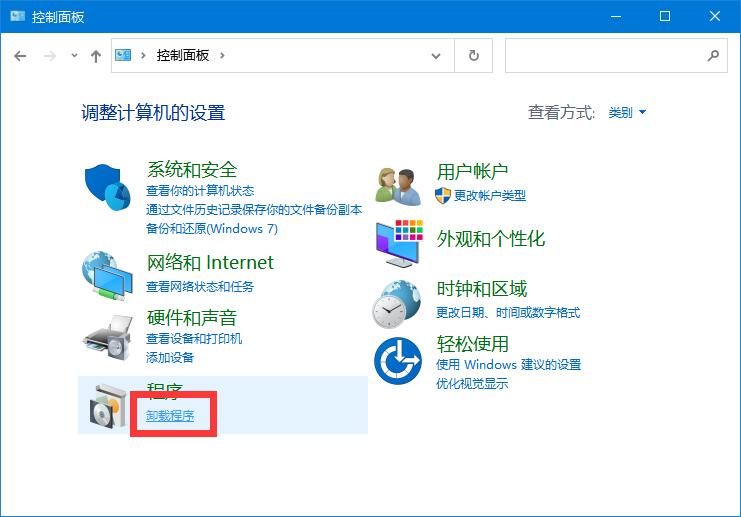Click the Appearance and Personalization monitor icon
This screenshot has height=517, width=741.
pyautogui.click(x=399, y=243)
